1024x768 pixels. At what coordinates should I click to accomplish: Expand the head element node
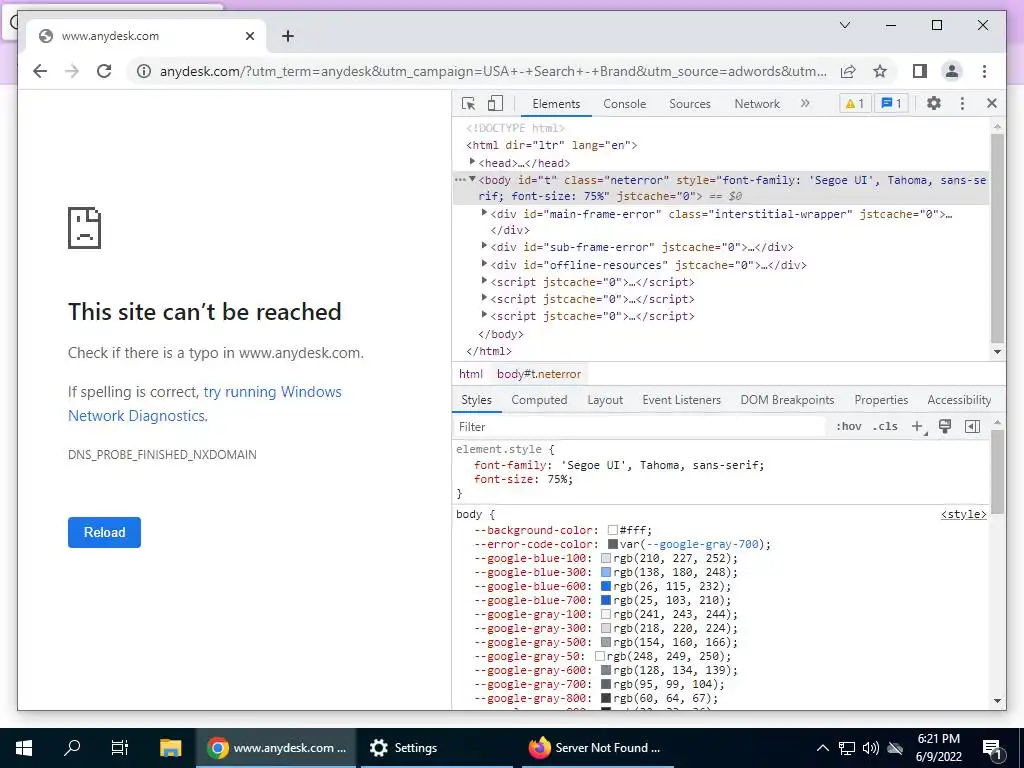pos(472,161)
